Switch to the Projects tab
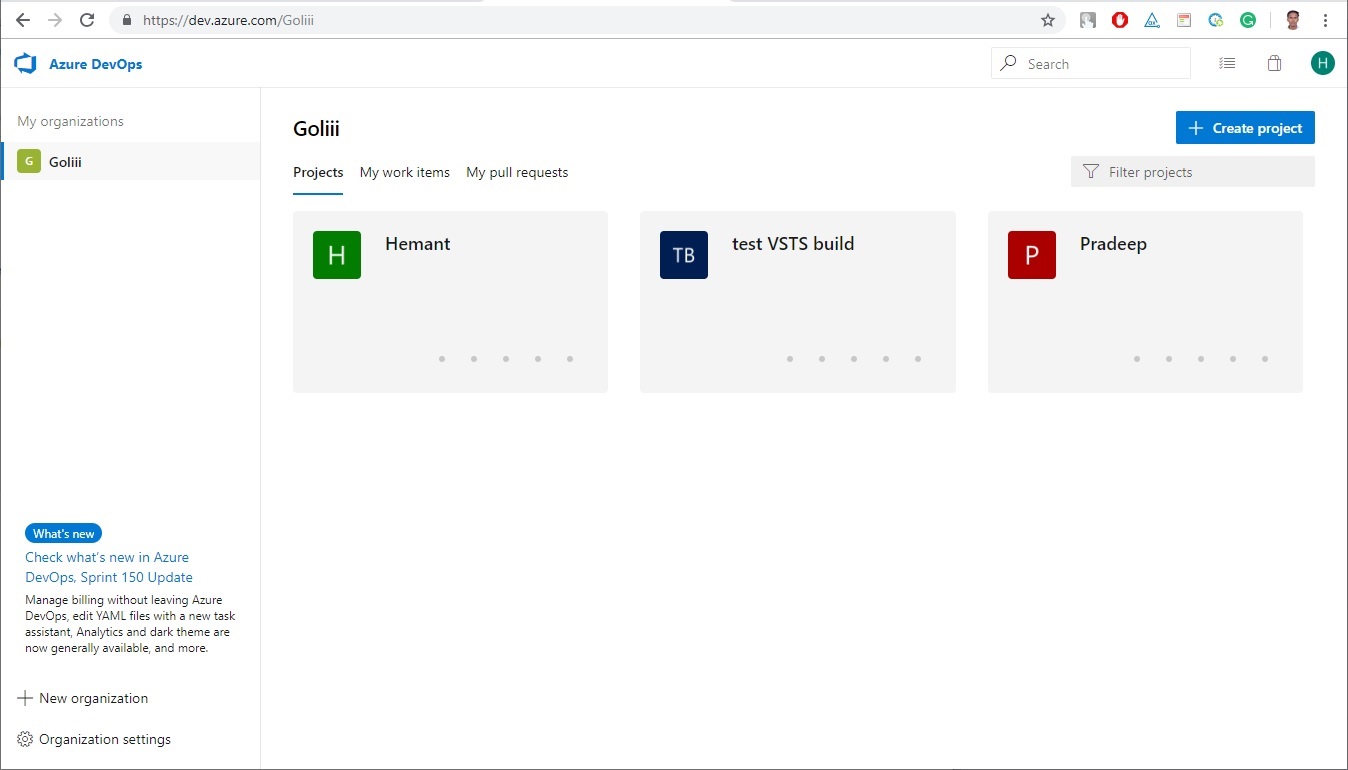Viewport: 1348px width, 770px height. 318,172
